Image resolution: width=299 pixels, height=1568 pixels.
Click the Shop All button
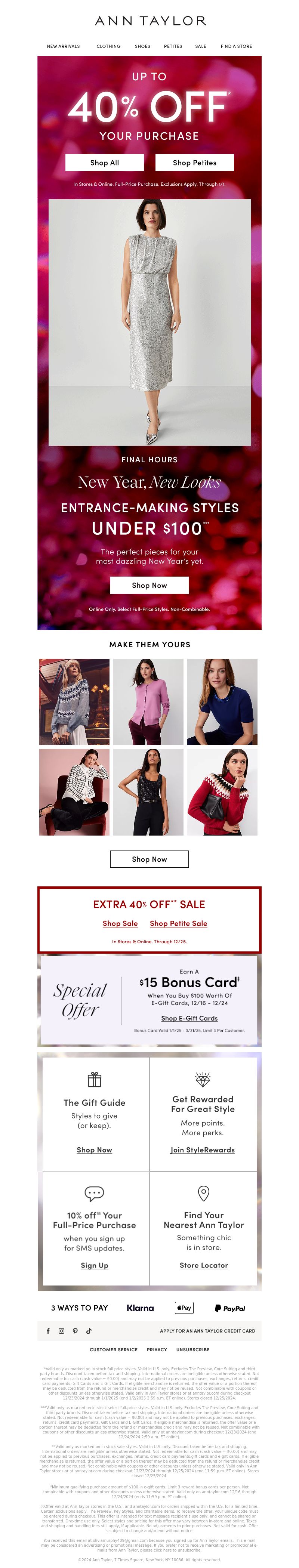pos(105,163)
